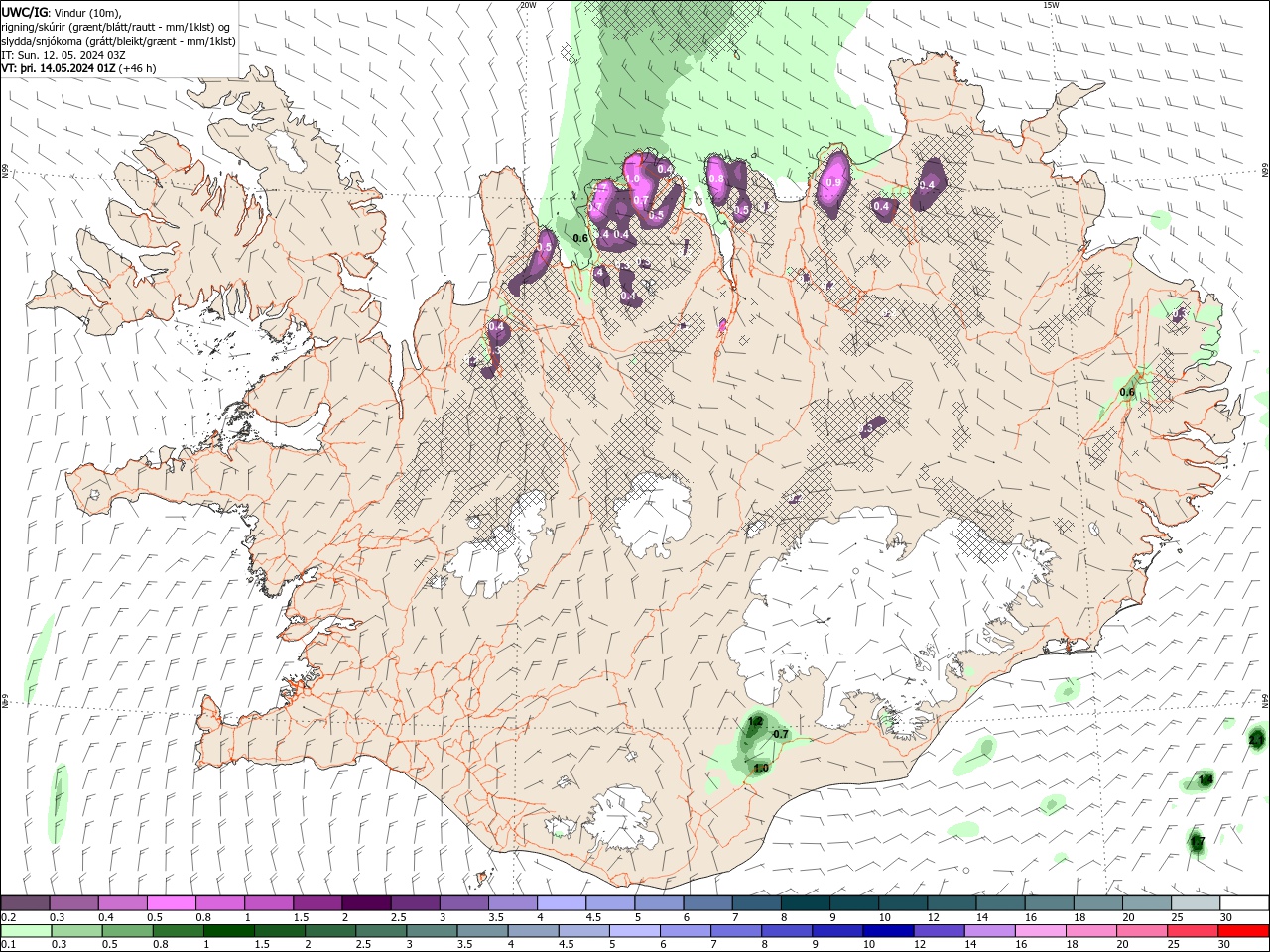Screen dimensions: 1270x952
Task: Click the 'VT: þri. 14.05.2024 01Z (+46 h)' line
Action: coord(78,68)
